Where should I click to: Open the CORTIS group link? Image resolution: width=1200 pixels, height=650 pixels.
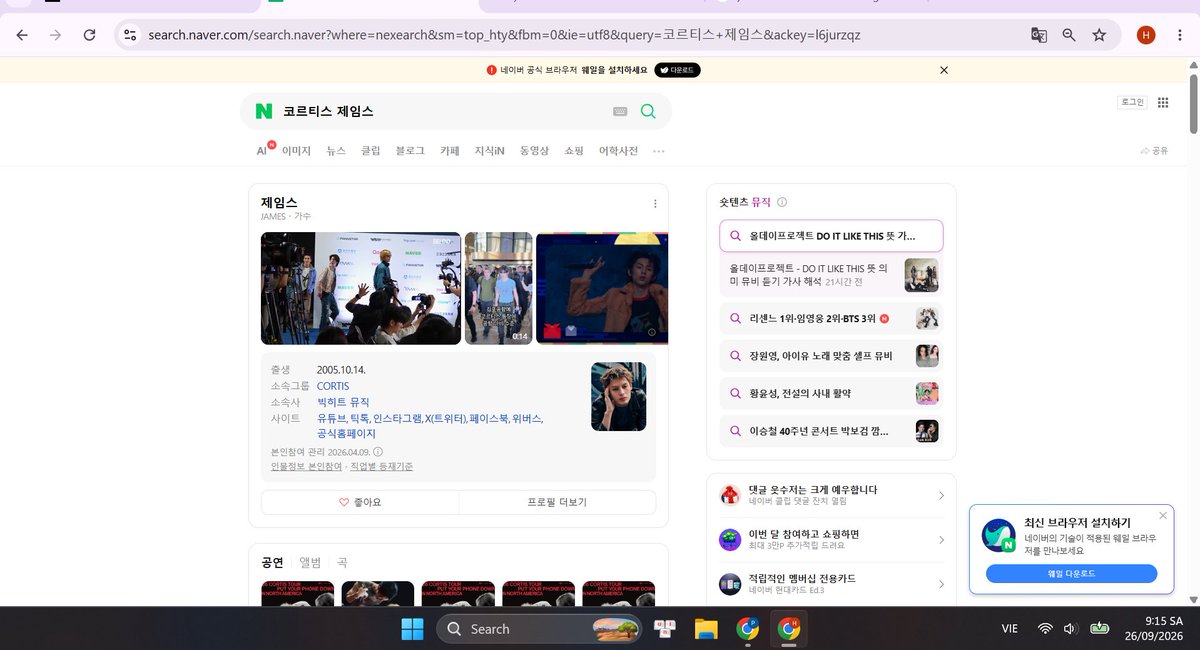(x=333, y=386)
